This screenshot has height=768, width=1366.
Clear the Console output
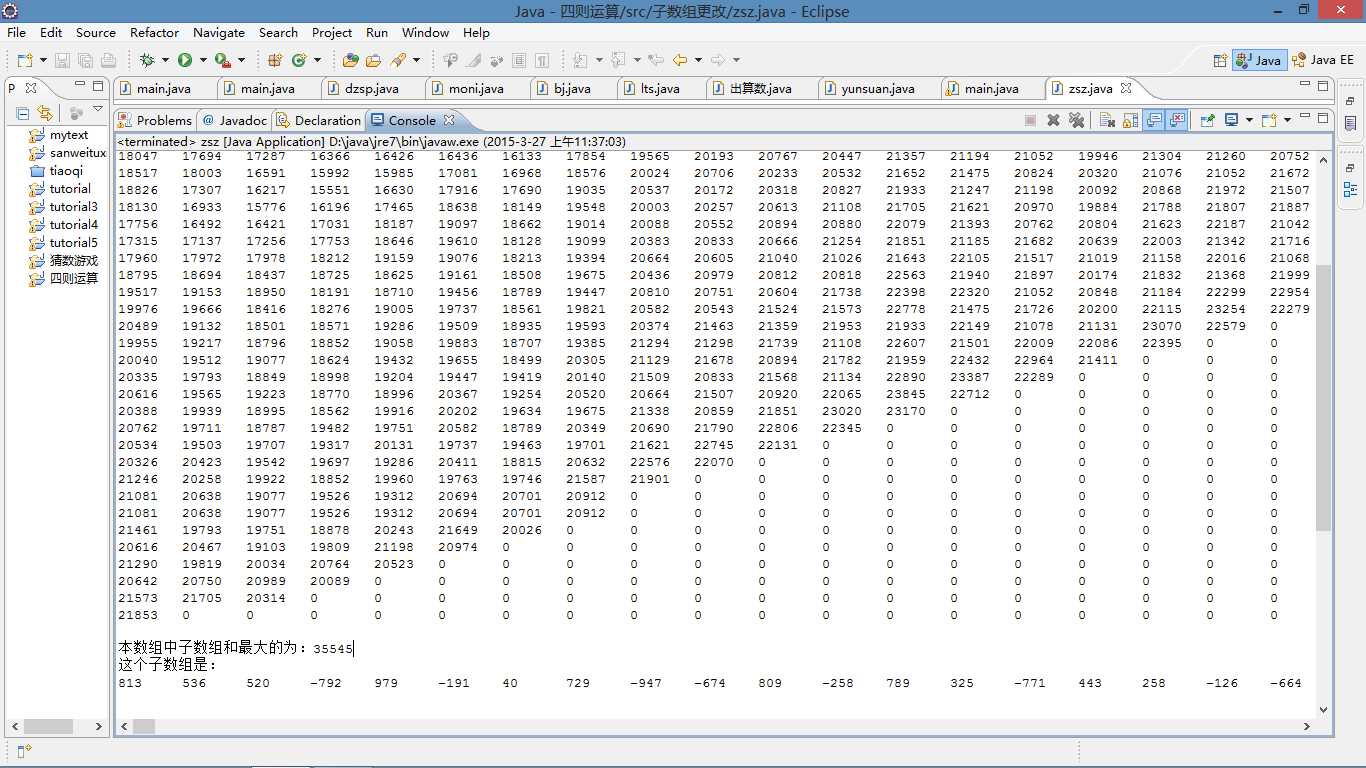[x=1107, y=120]
